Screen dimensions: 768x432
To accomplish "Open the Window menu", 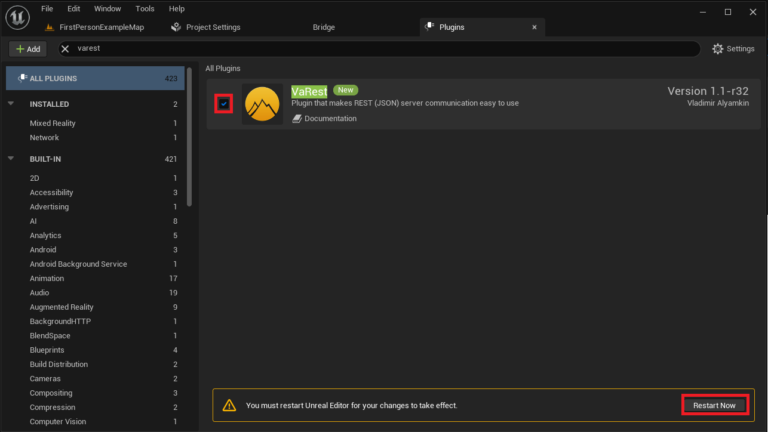I will point(107,9).
